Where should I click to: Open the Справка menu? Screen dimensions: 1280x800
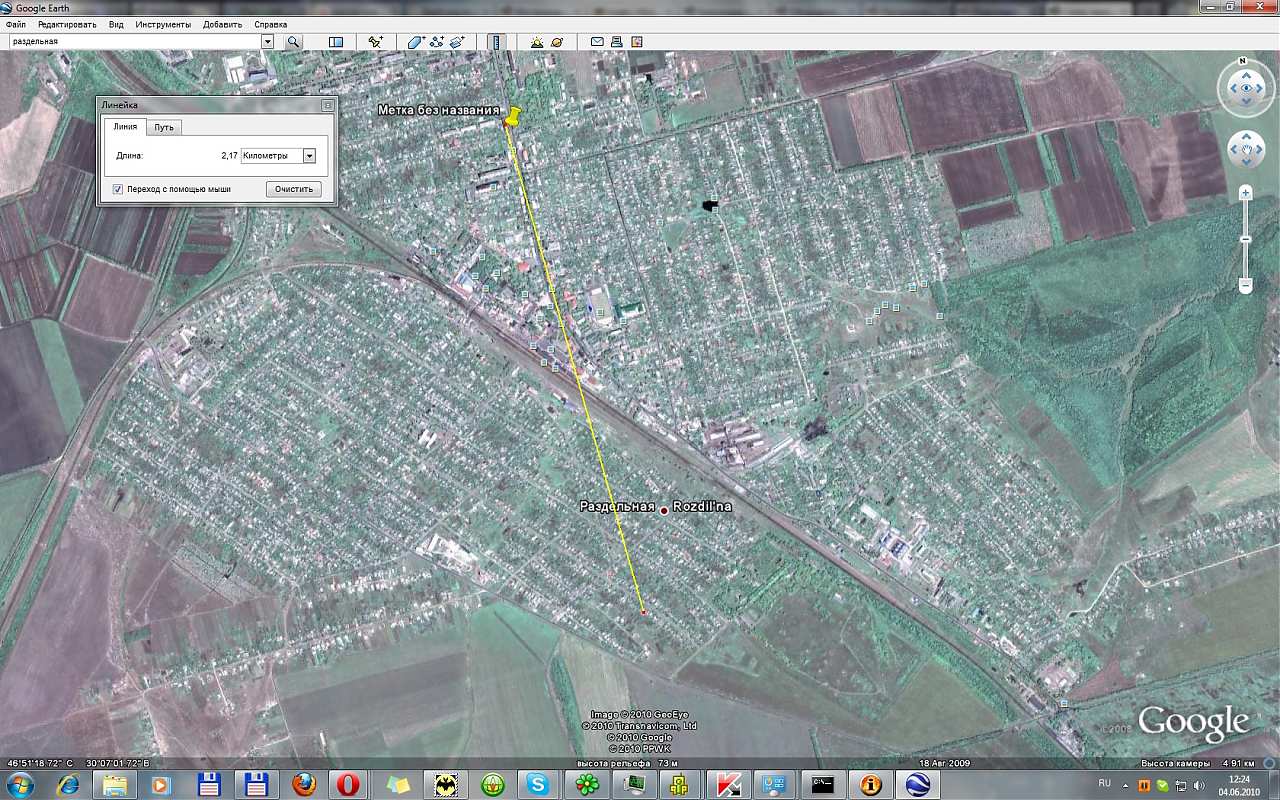[x=271, y=24]
